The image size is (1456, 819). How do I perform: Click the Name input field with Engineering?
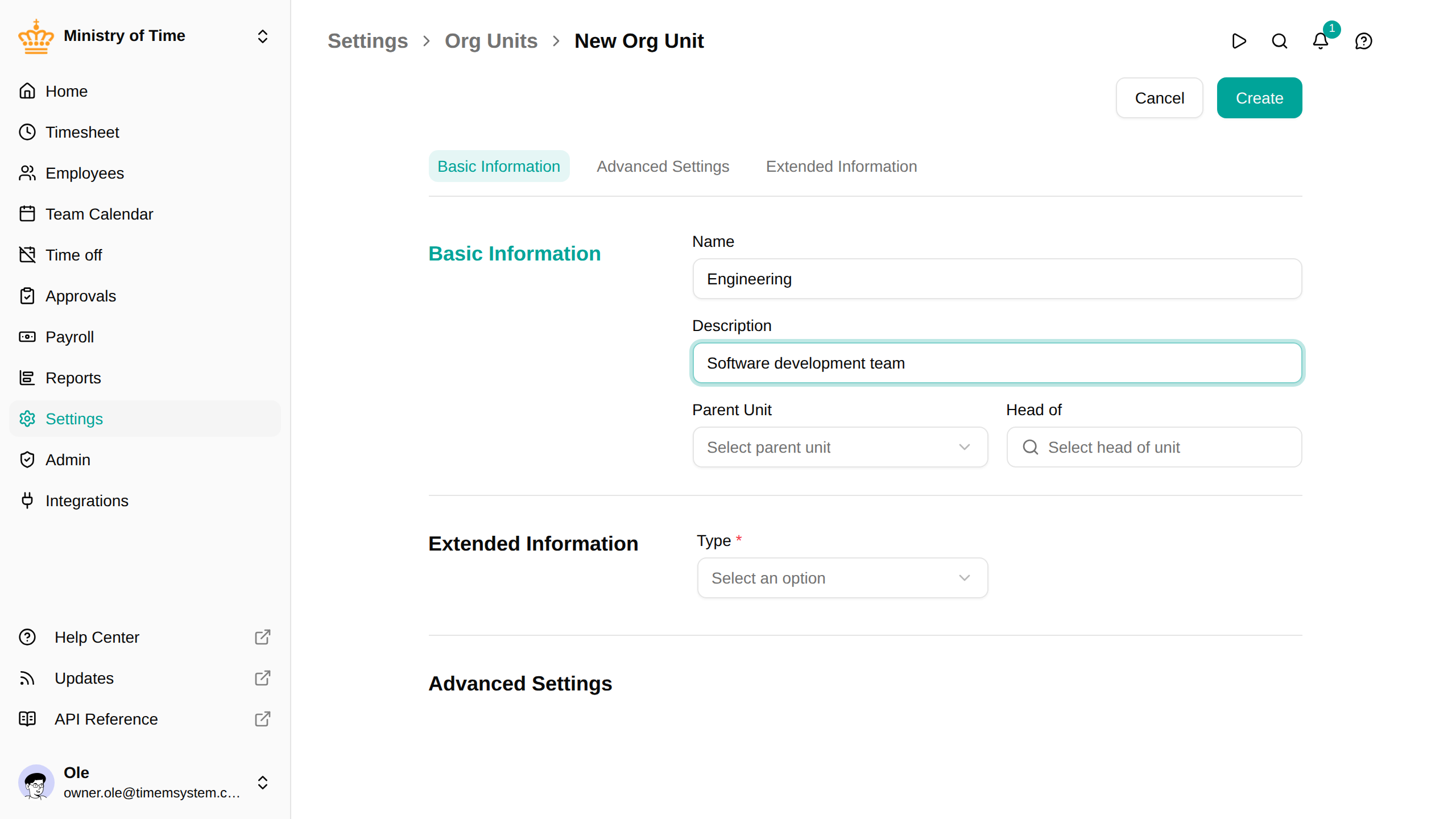(x=997, y=279)
